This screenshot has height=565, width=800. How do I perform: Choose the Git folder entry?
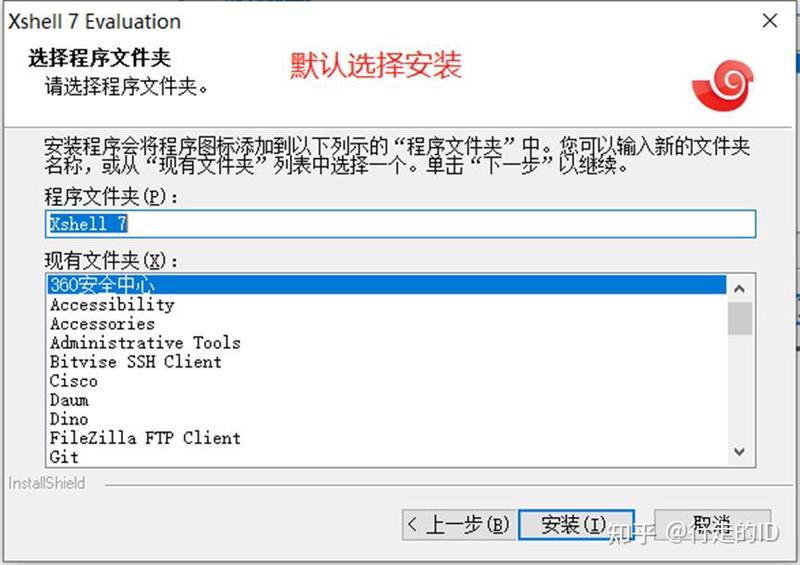click(64, 457)
